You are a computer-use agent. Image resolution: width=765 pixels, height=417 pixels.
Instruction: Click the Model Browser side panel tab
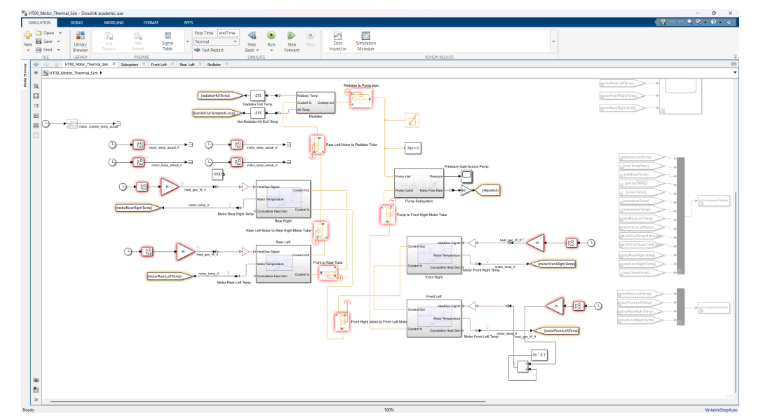click(x=25, y=77)
